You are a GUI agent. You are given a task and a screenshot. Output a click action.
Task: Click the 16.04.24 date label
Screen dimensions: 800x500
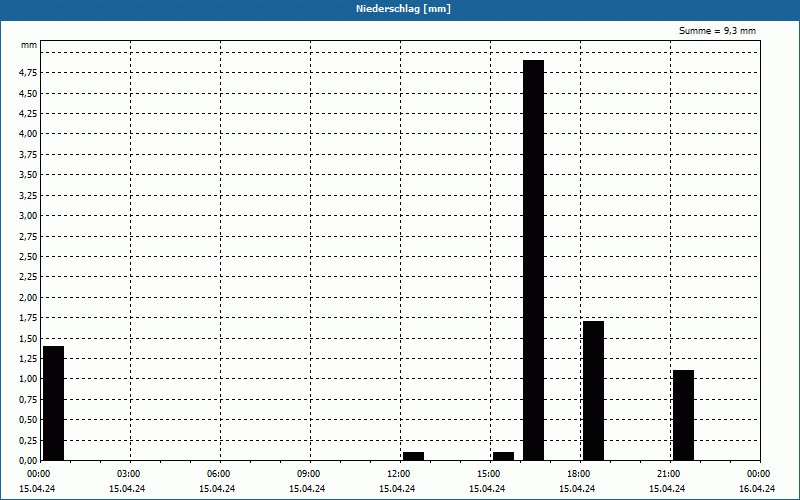click(x=757, y=489)
